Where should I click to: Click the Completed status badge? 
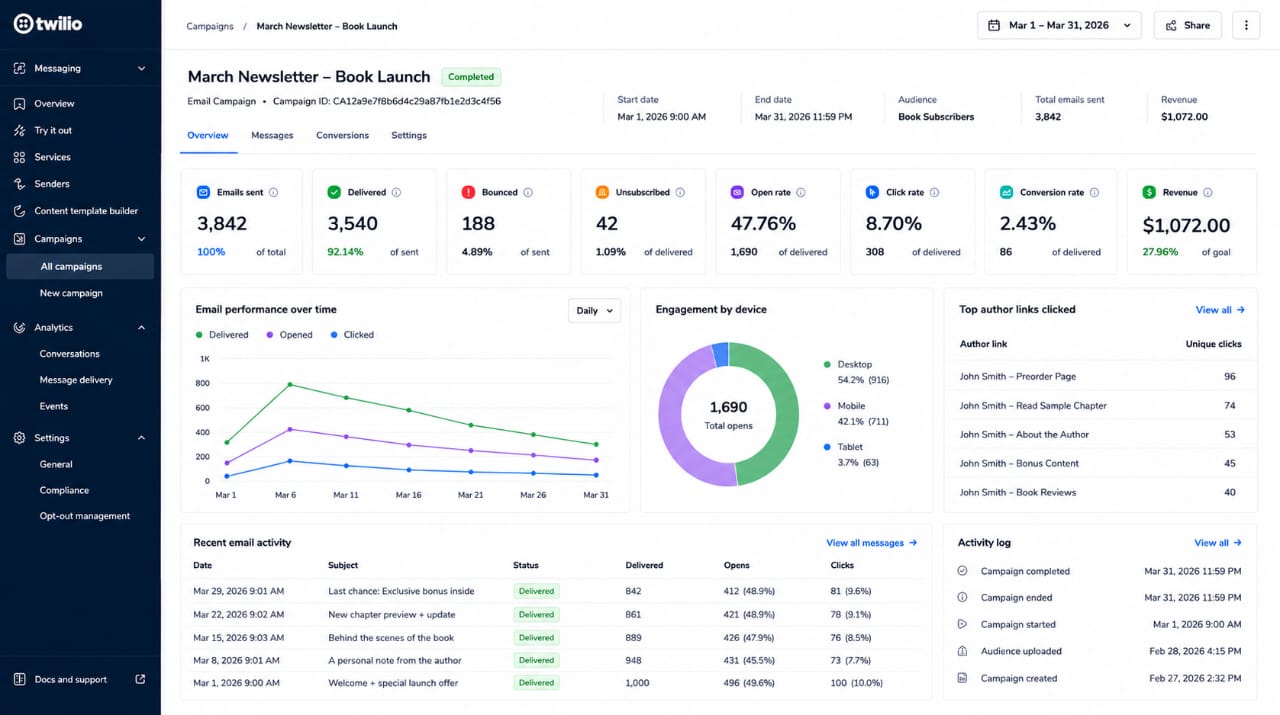tap(471, 77)
